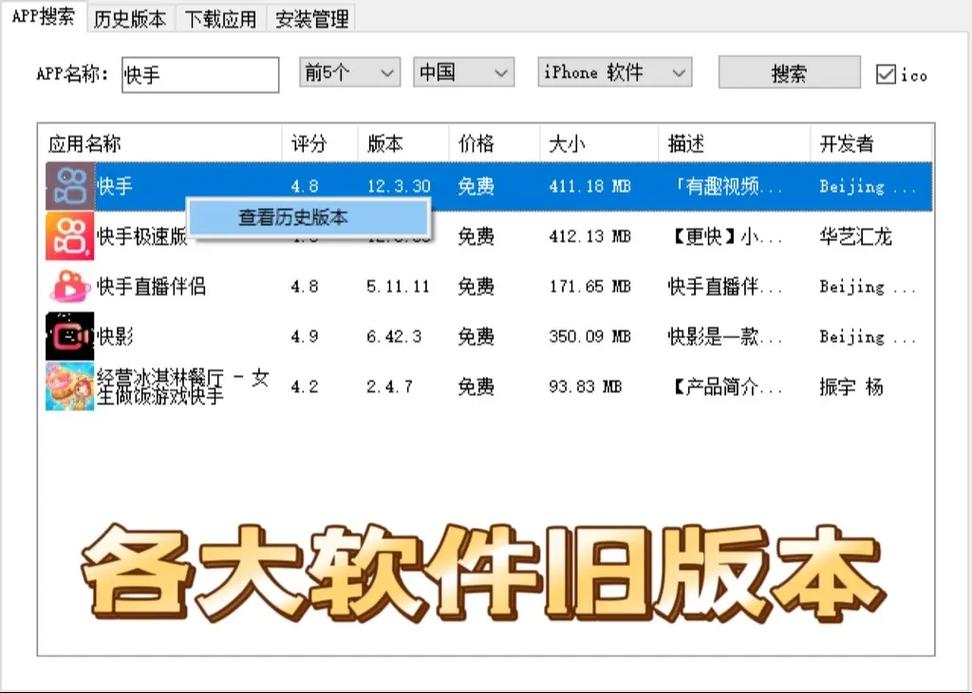Click the 快手直播伴侣 app icon
The width and height of the screenshot is (972, 693).
[69, 287]
